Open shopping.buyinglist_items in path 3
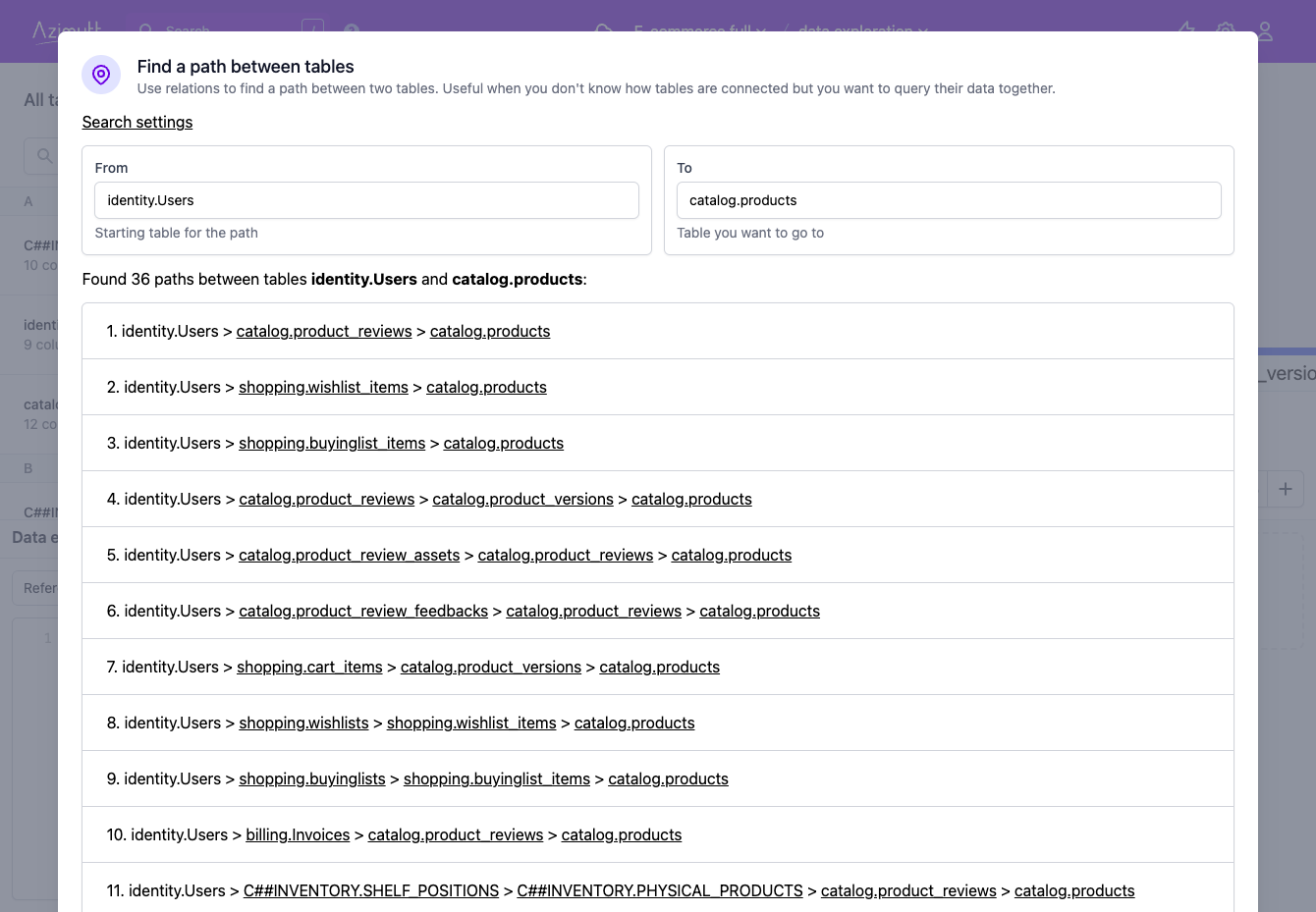Viewport: 1316px width, 912px height. (x=332, y=443)
